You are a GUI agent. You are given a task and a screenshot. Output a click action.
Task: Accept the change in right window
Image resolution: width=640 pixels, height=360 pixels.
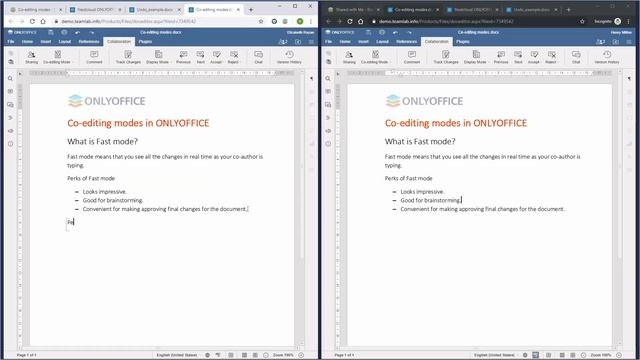point(534,57)
